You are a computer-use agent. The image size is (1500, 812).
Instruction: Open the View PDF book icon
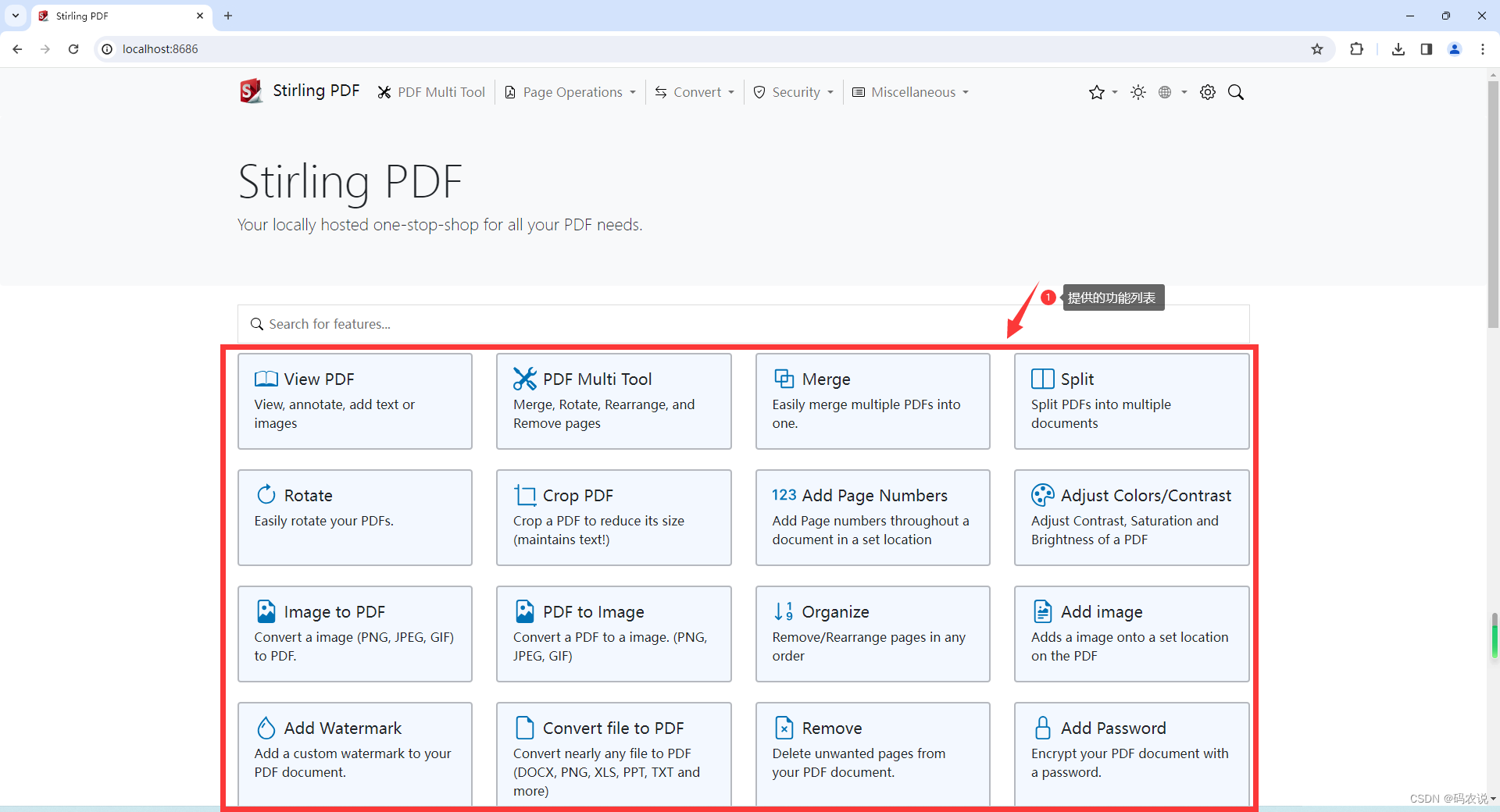(266, 379)
